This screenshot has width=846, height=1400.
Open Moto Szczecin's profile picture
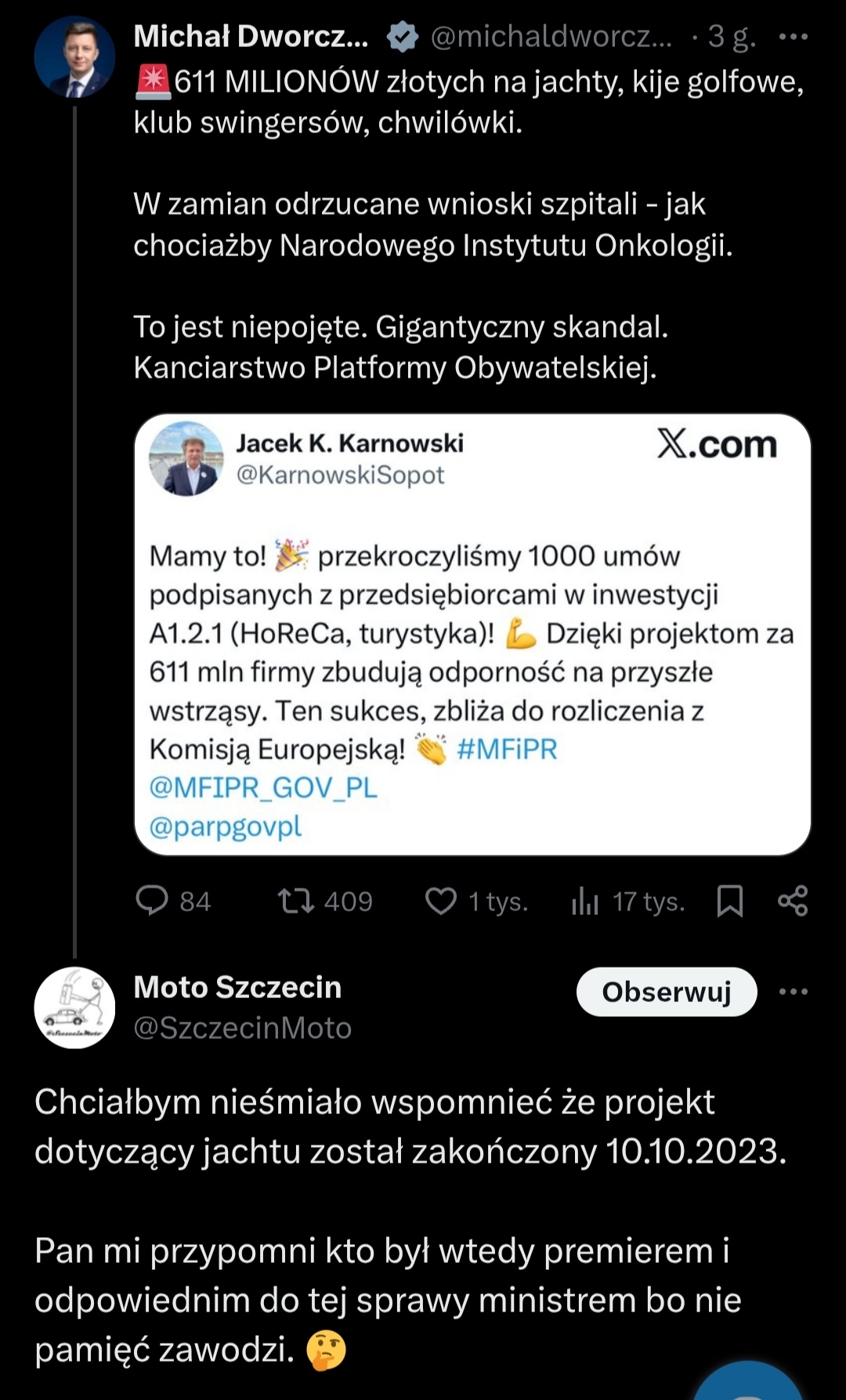pos(74,1007)
